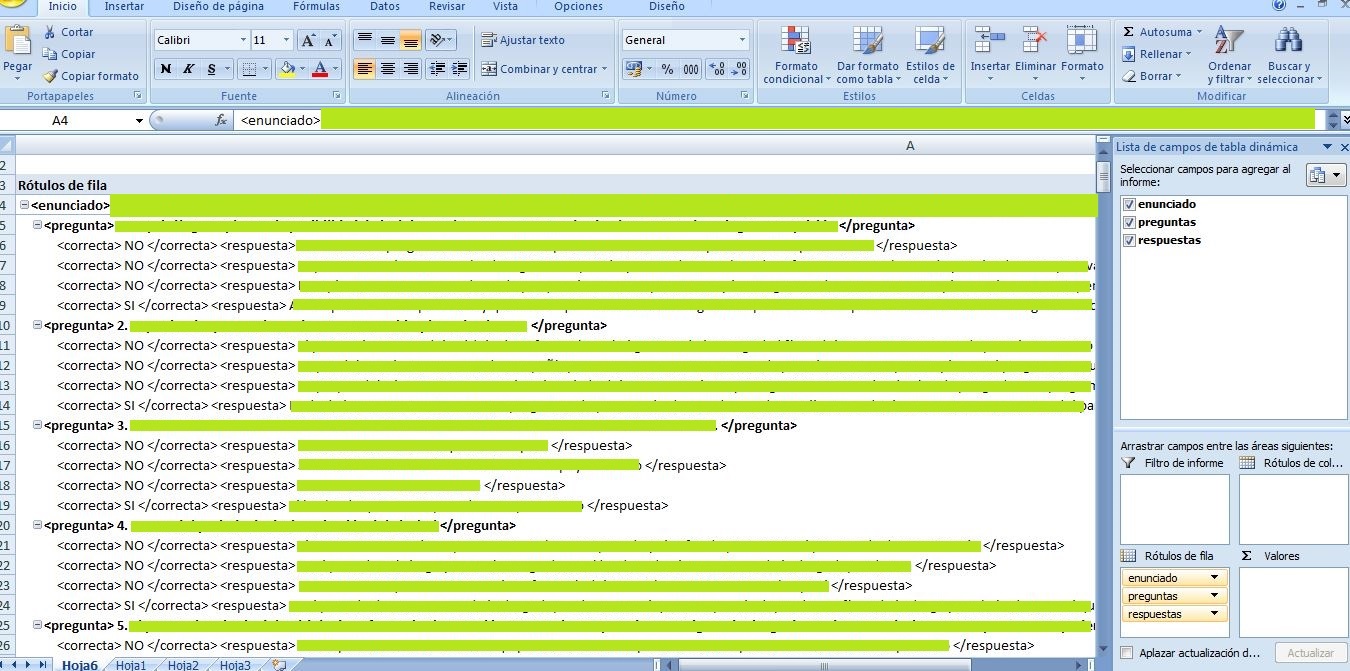Click the center text alignment icon
This screenshot has width=1350, height=671.
(x=388, y=69)
